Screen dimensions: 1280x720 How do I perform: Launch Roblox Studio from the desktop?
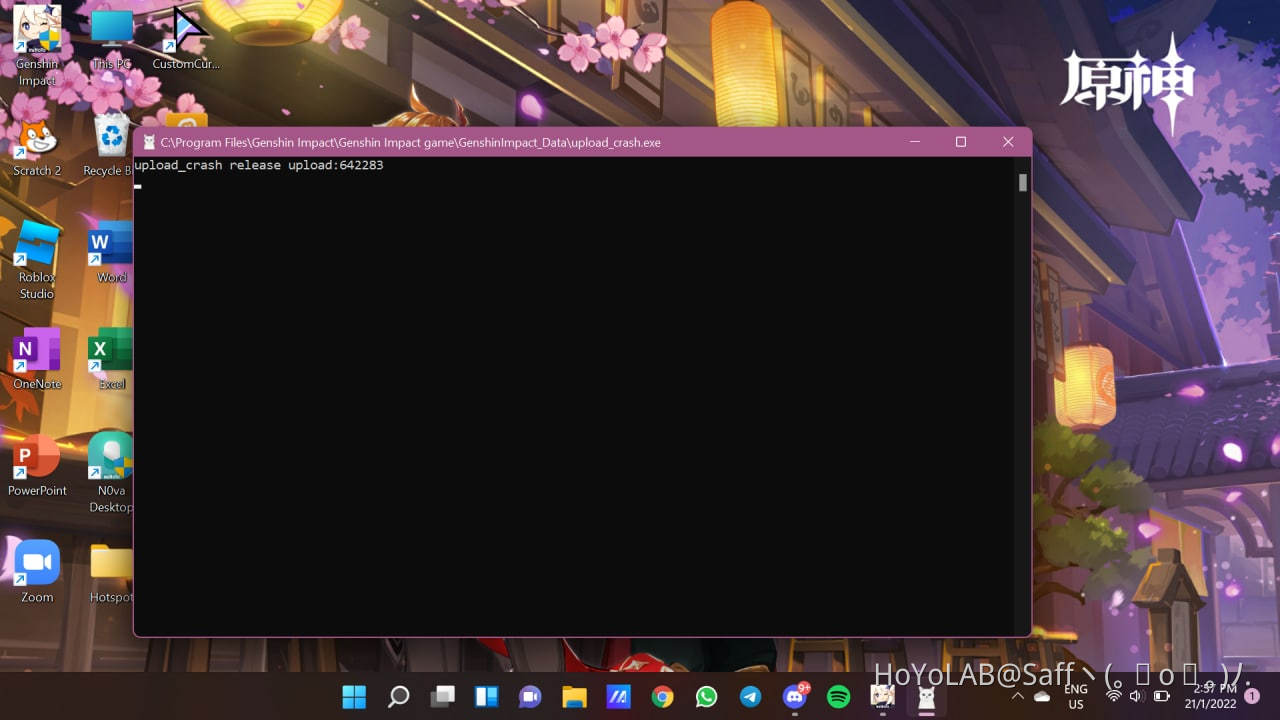tap(37, 245)
